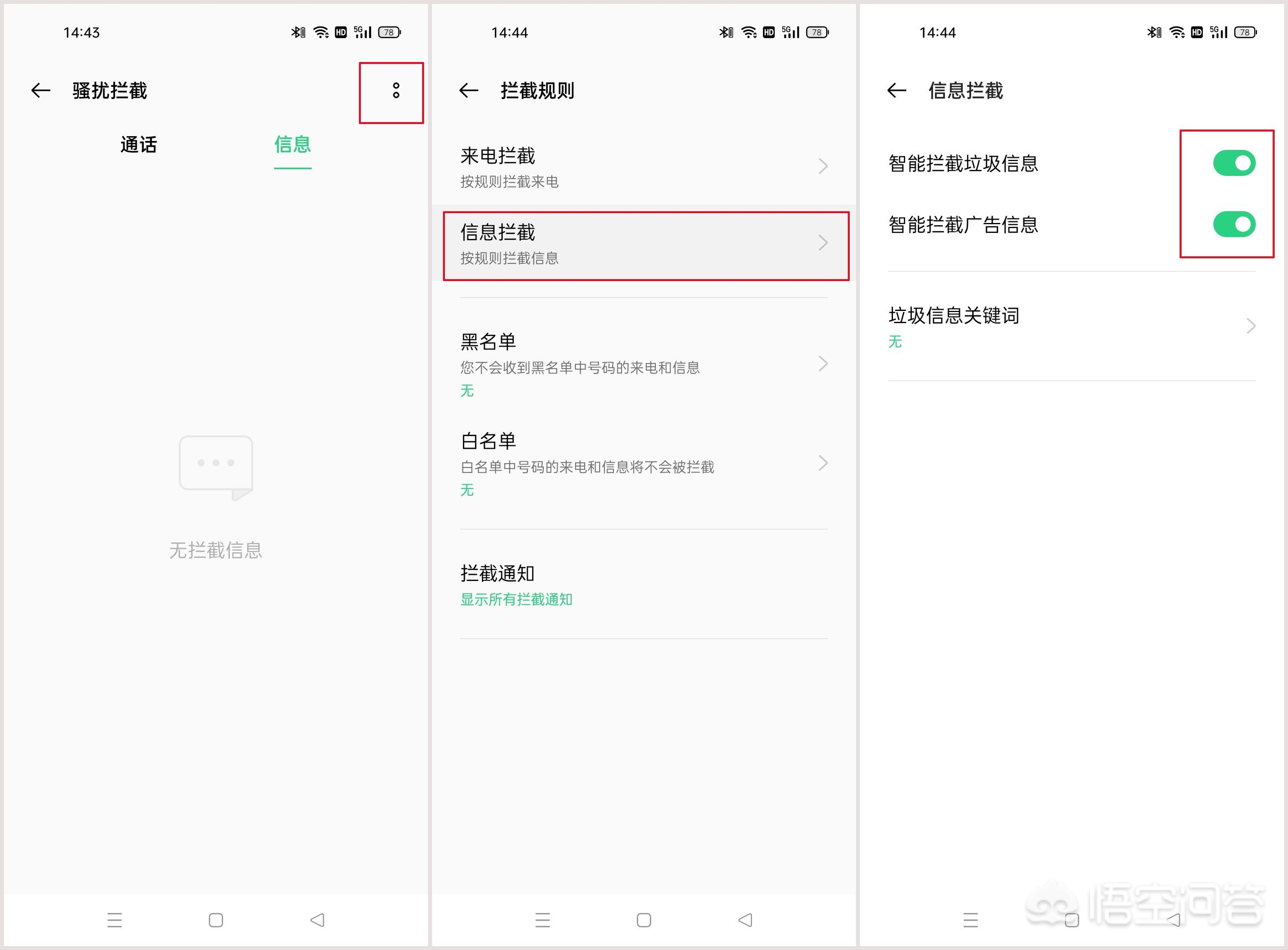Tap battery indicator on 信息拦截 screen

coord(1245,32)
